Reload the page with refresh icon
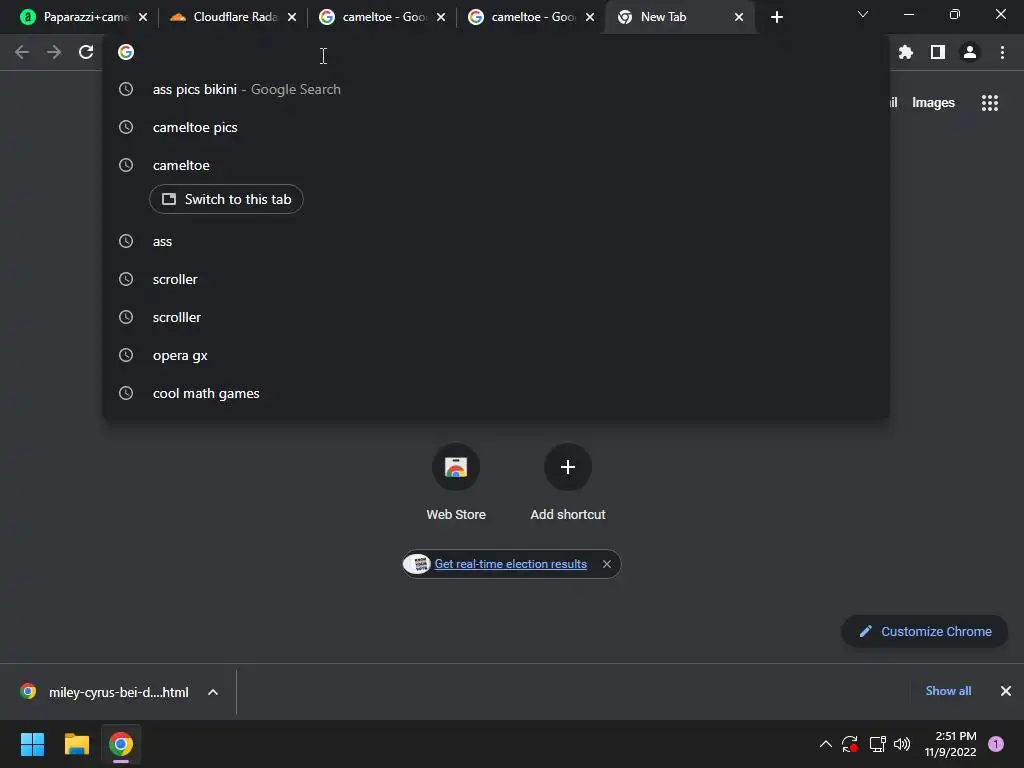The width and height of the screenshot is (1024, 768). point(86,52)
